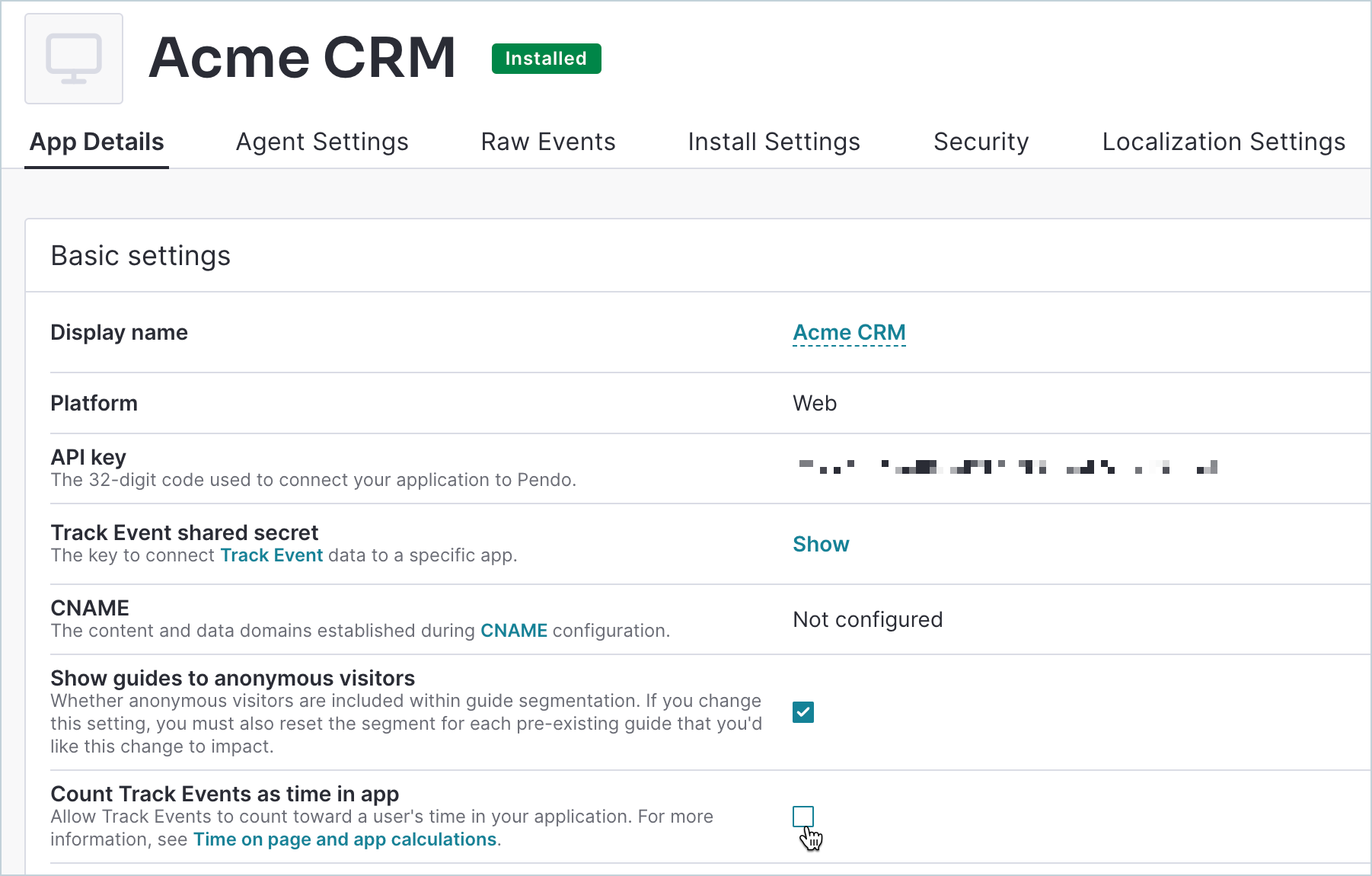The width and height of the screenshot is (1372, 876).
Task: Click the blurred API key value
Action: pos(1008,466)
